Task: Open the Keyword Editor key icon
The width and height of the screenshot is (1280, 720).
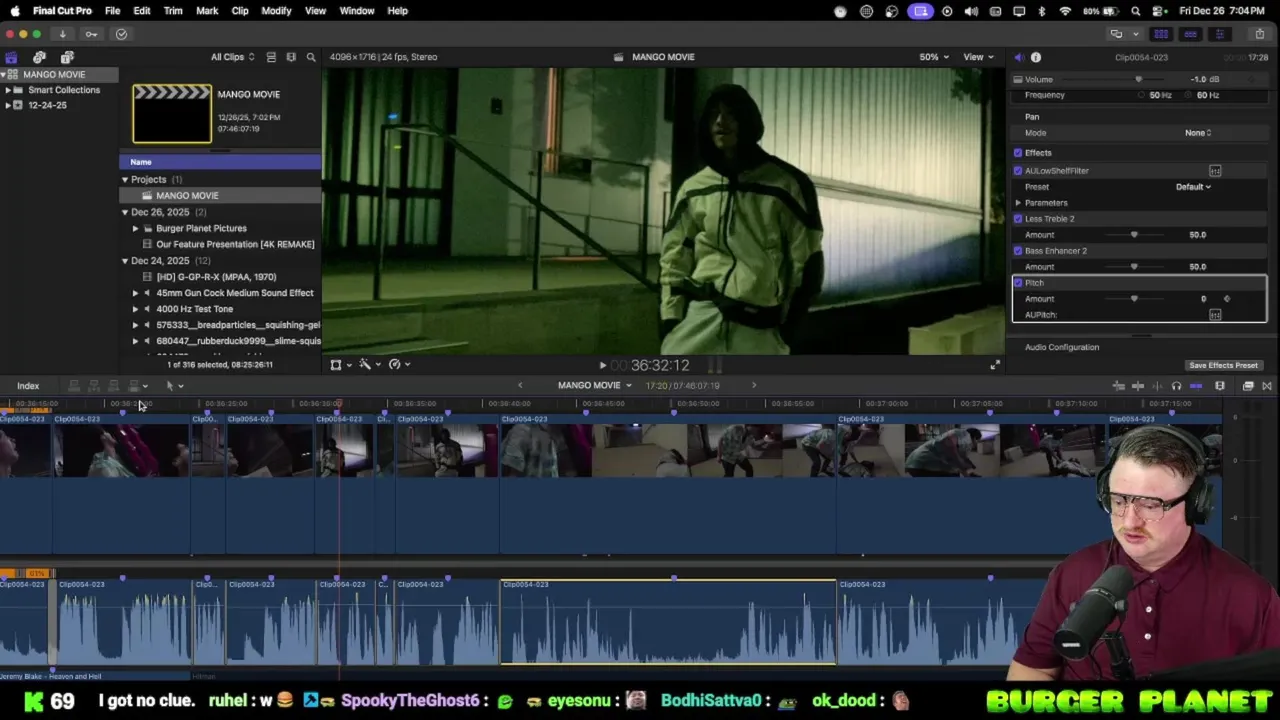Action: (91, 34)
